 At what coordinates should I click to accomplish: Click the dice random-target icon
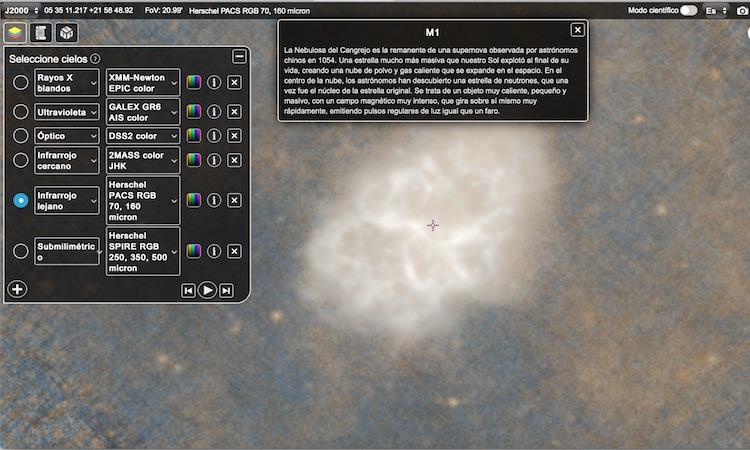click(66, 33)
